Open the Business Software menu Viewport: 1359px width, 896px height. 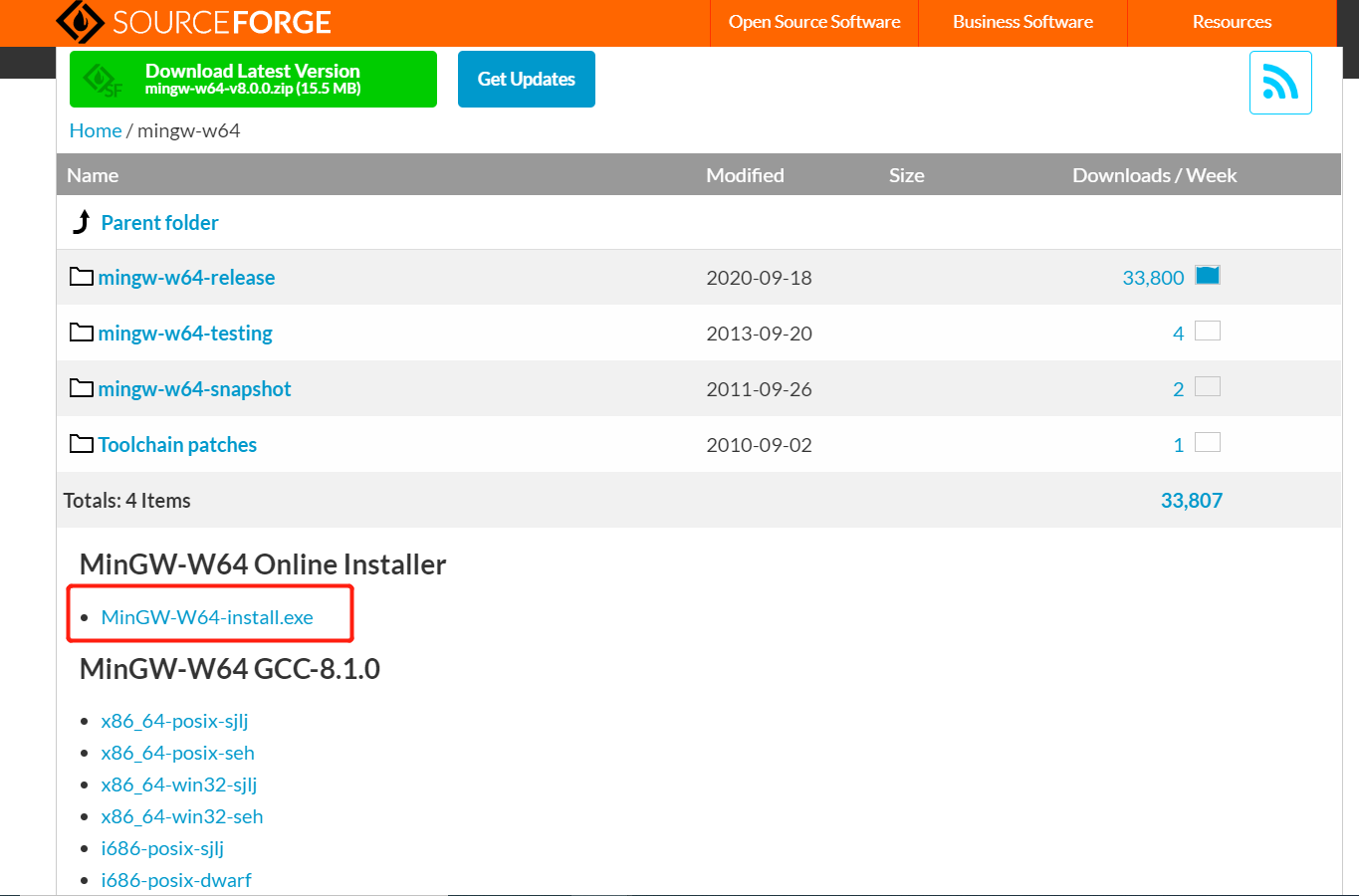pyautogui.click(x=1021, y=21)
